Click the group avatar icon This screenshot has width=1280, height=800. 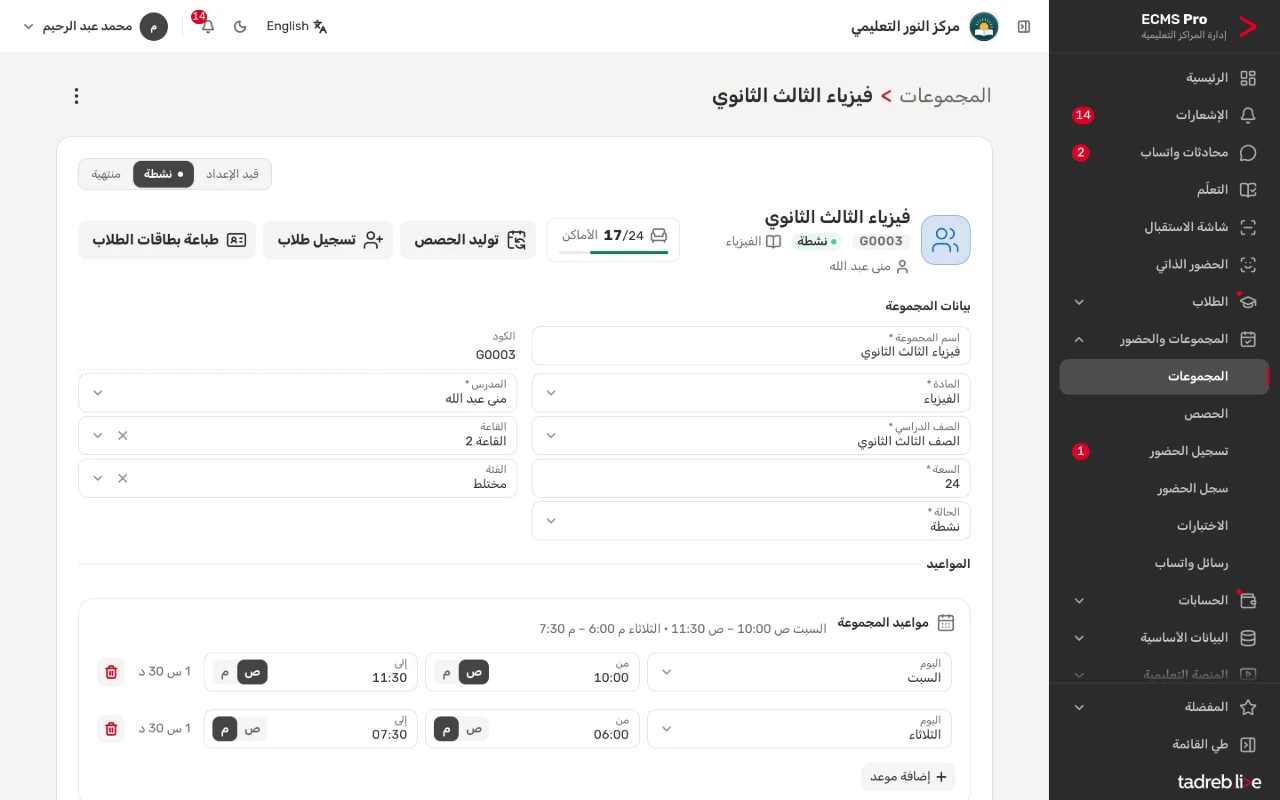946,240
